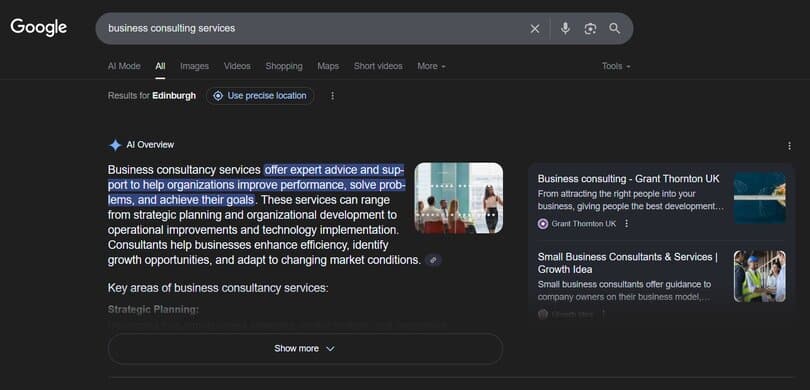The image size is (810, 390).
Task: Click the Grant Thornton UK source name
Action: point(584,224)
